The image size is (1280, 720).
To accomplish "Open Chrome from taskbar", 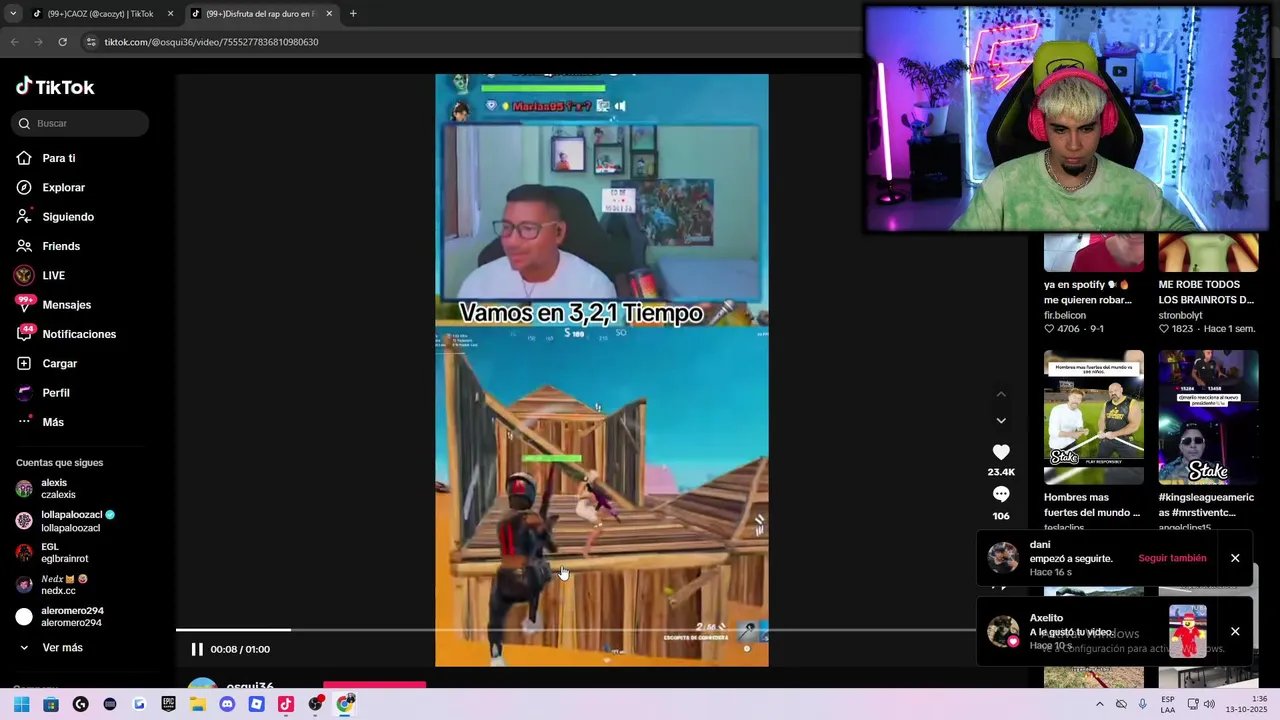I will 345,704.
